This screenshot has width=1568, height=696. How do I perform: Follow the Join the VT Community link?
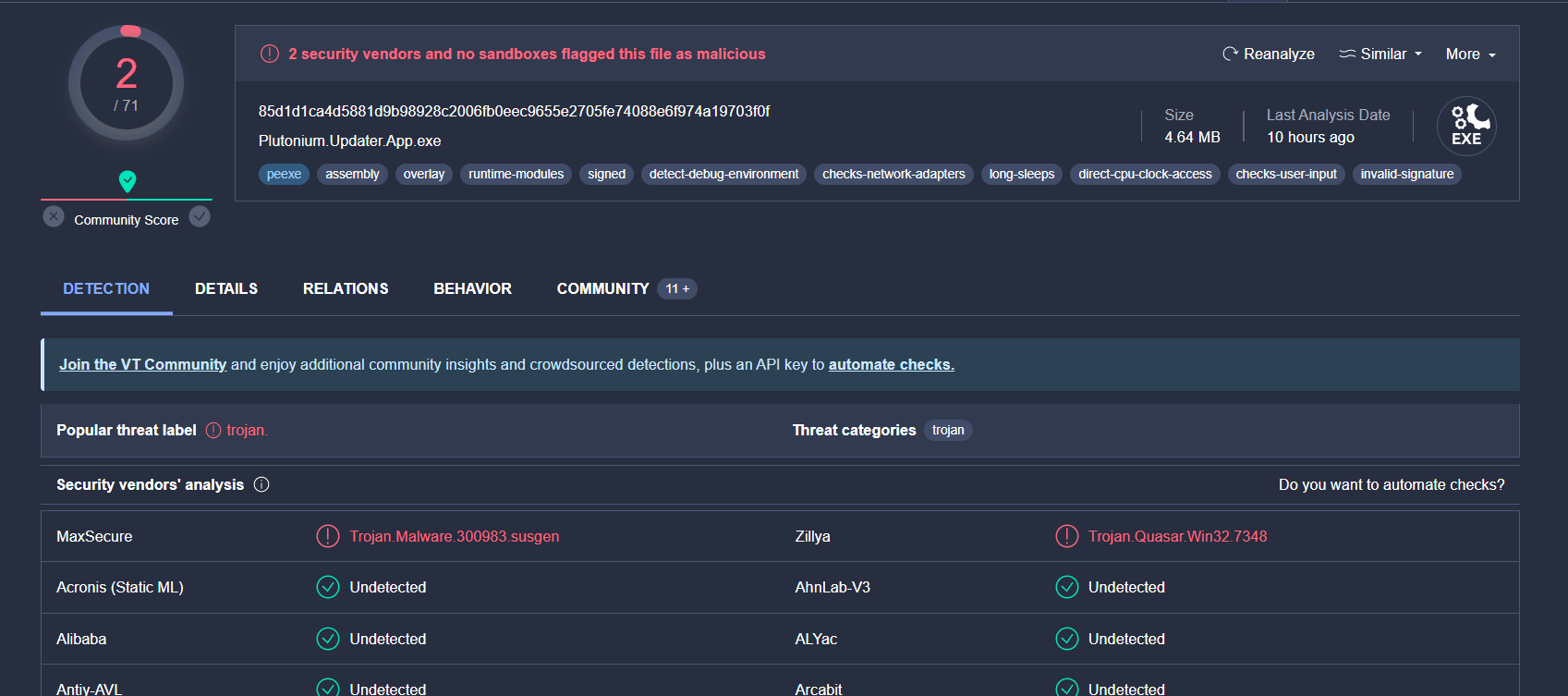click(143, 364)
